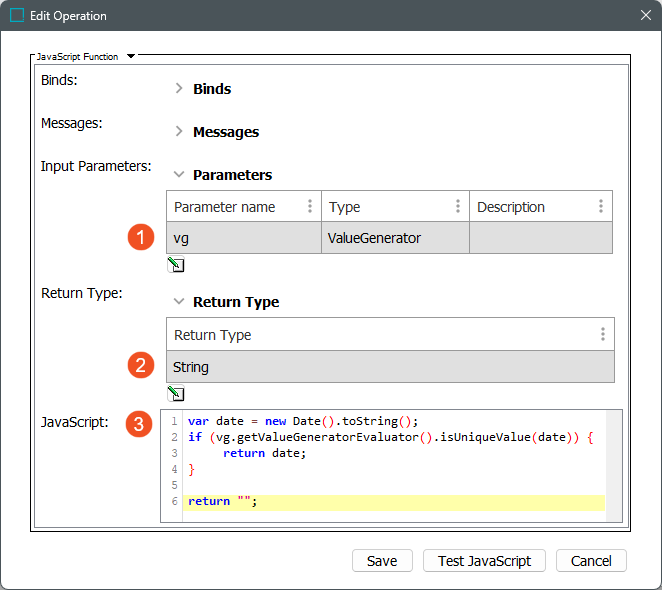Screen dimensions: 662x590
Task: Open Description column options menu
Action: tap(601, 207)
